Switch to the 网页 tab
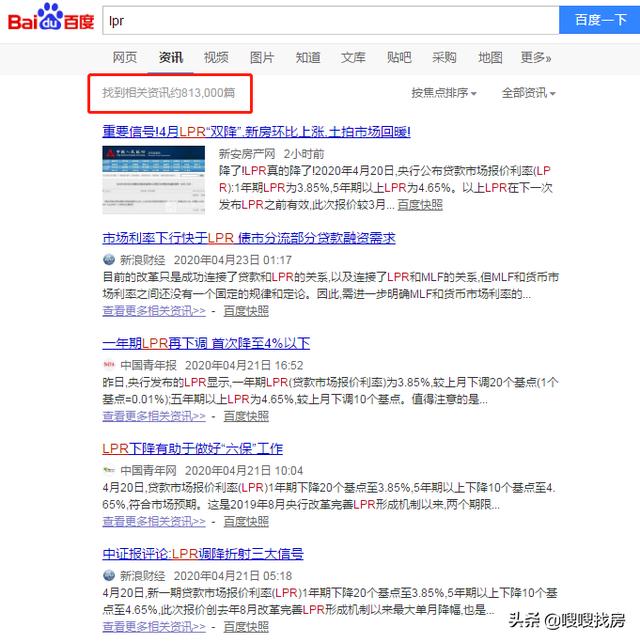Screen dimensions: 640x643 point(125,57)
